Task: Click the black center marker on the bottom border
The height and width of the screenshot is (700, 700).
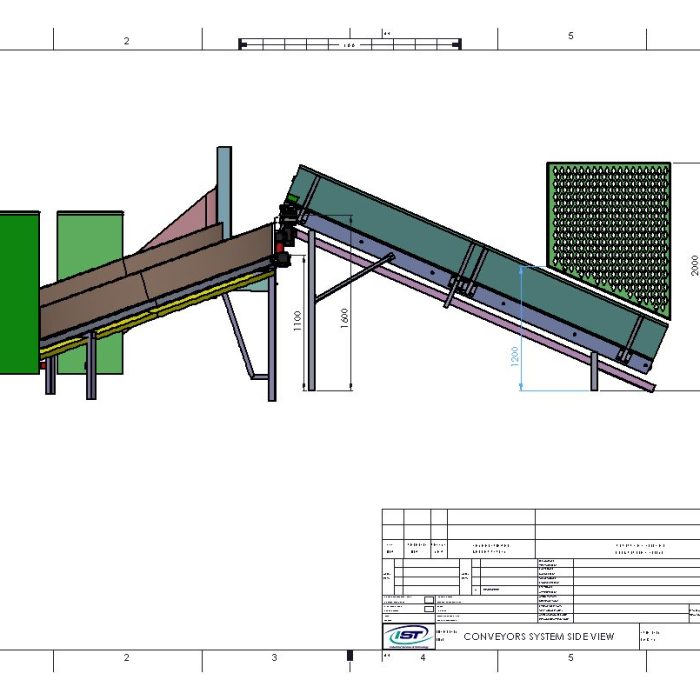Action: [349, 656]
